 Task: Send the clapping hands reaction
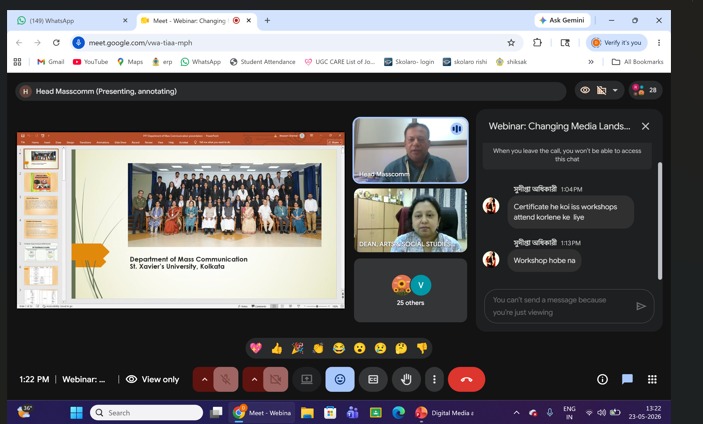(318, 348)
